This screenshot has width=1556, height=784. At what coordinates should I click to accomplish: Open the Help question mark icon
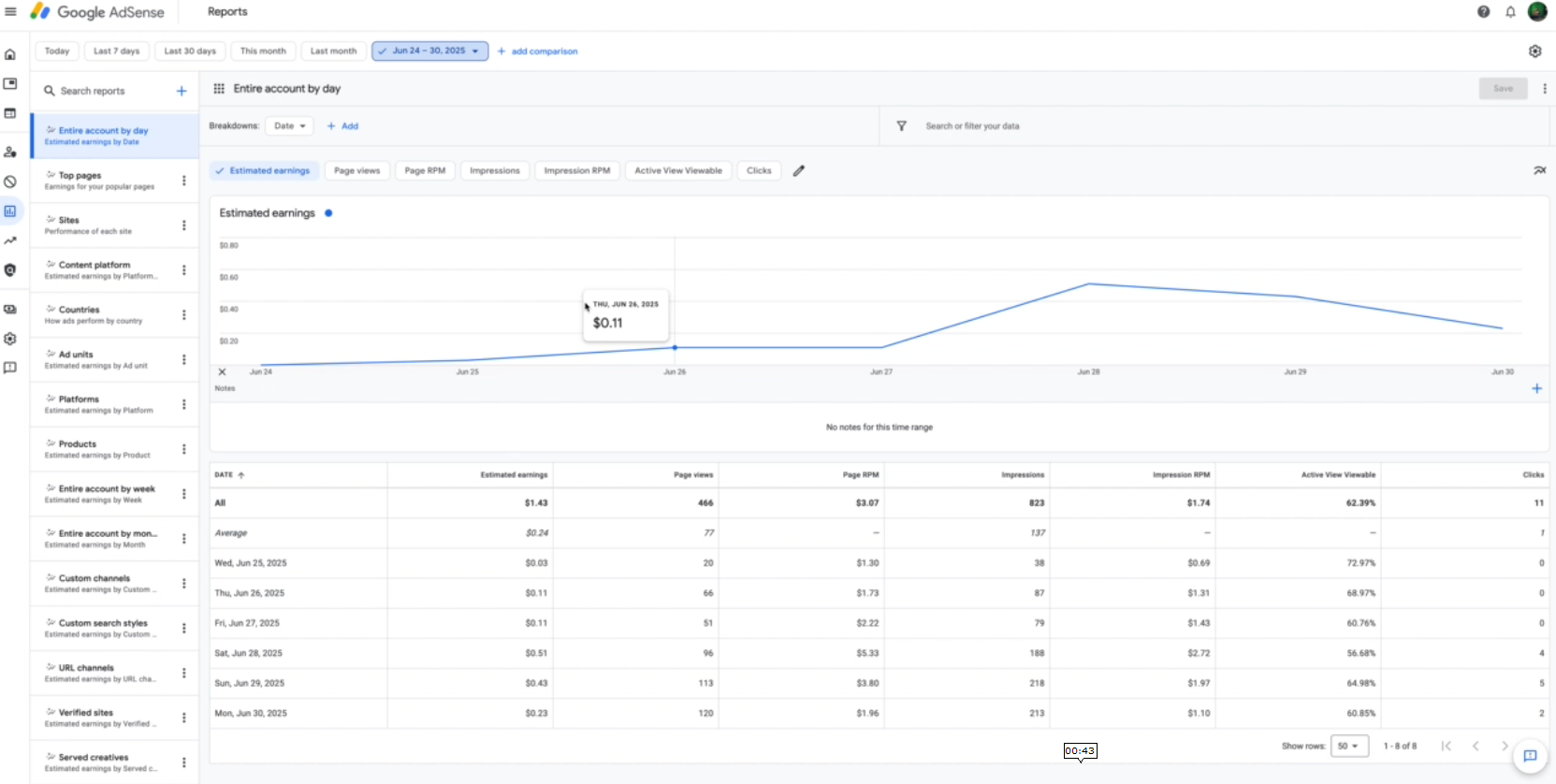coord(1484,12)
